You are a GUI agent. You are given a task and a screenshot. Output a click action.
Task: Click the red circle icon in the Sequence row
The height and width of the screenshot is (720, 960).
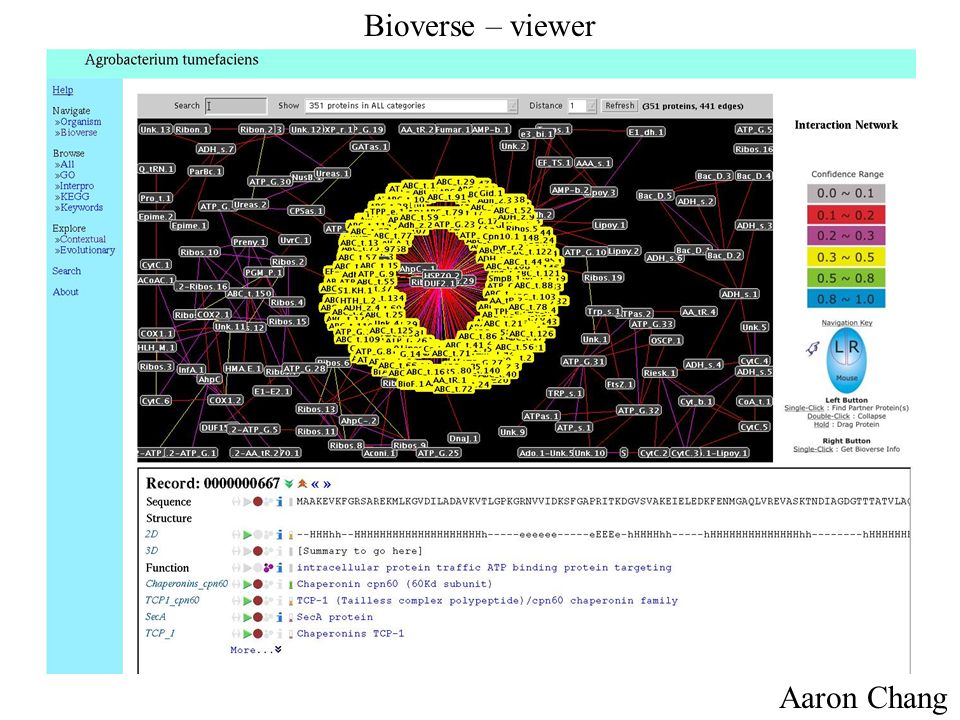(x=258, y=502)
